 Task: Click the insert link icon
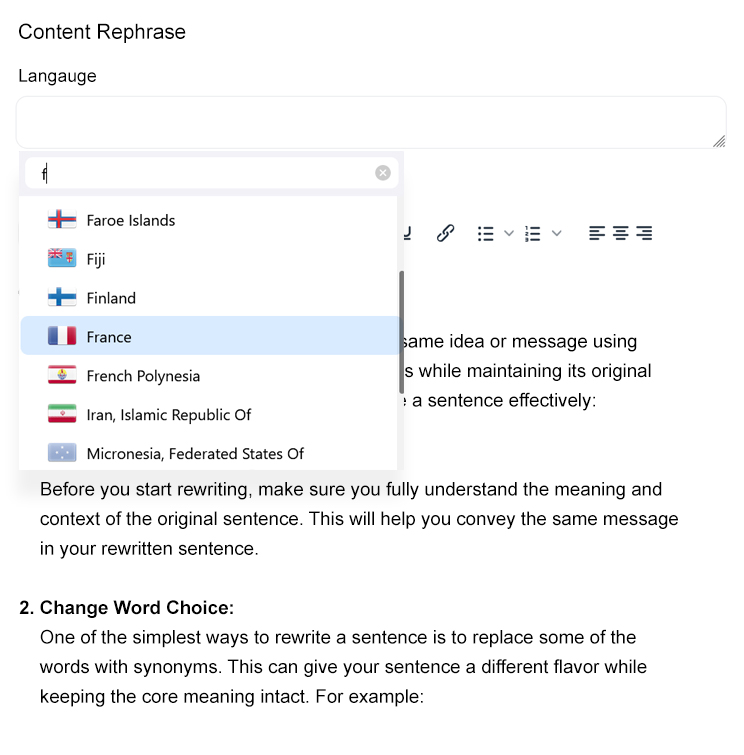(x=446, y=233)
